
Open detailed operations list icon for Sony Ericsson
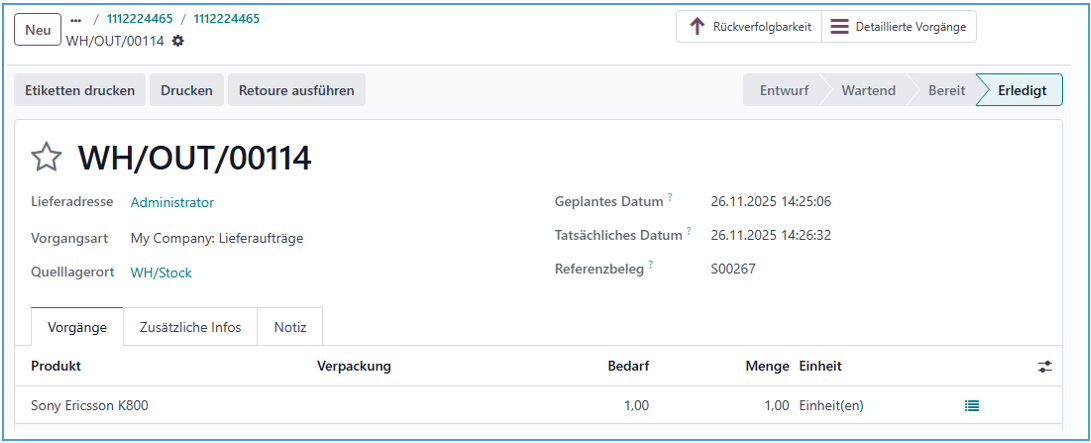pos(971,406)
